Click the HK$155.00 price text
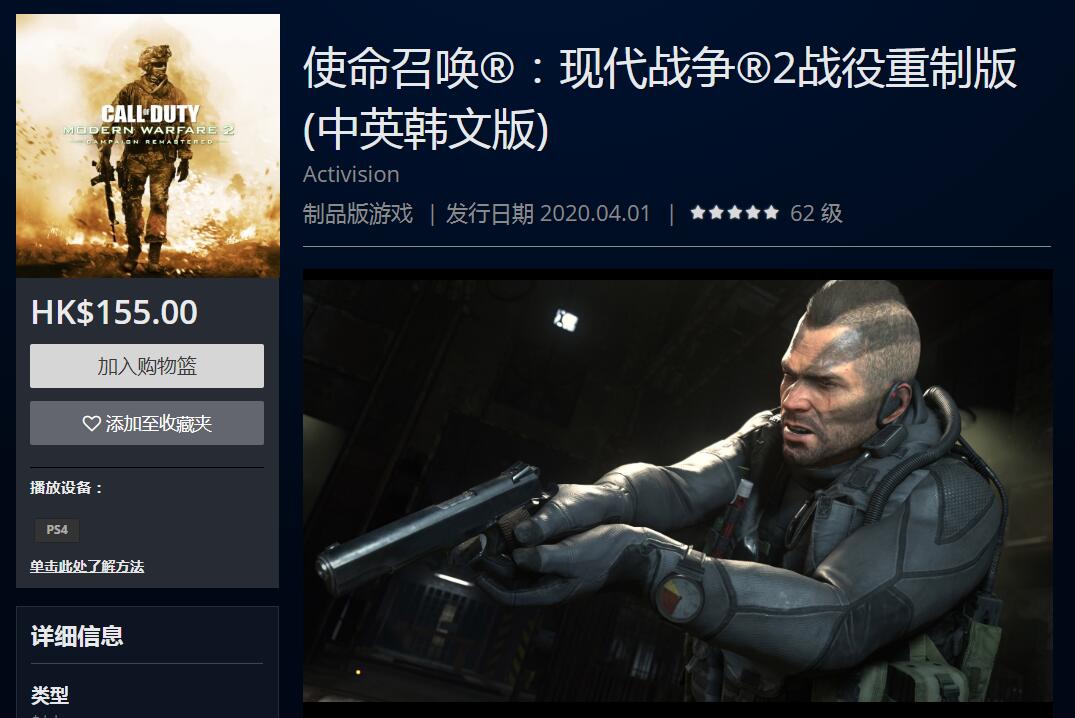Screen dimensions: 1075x718 point(114,313)
